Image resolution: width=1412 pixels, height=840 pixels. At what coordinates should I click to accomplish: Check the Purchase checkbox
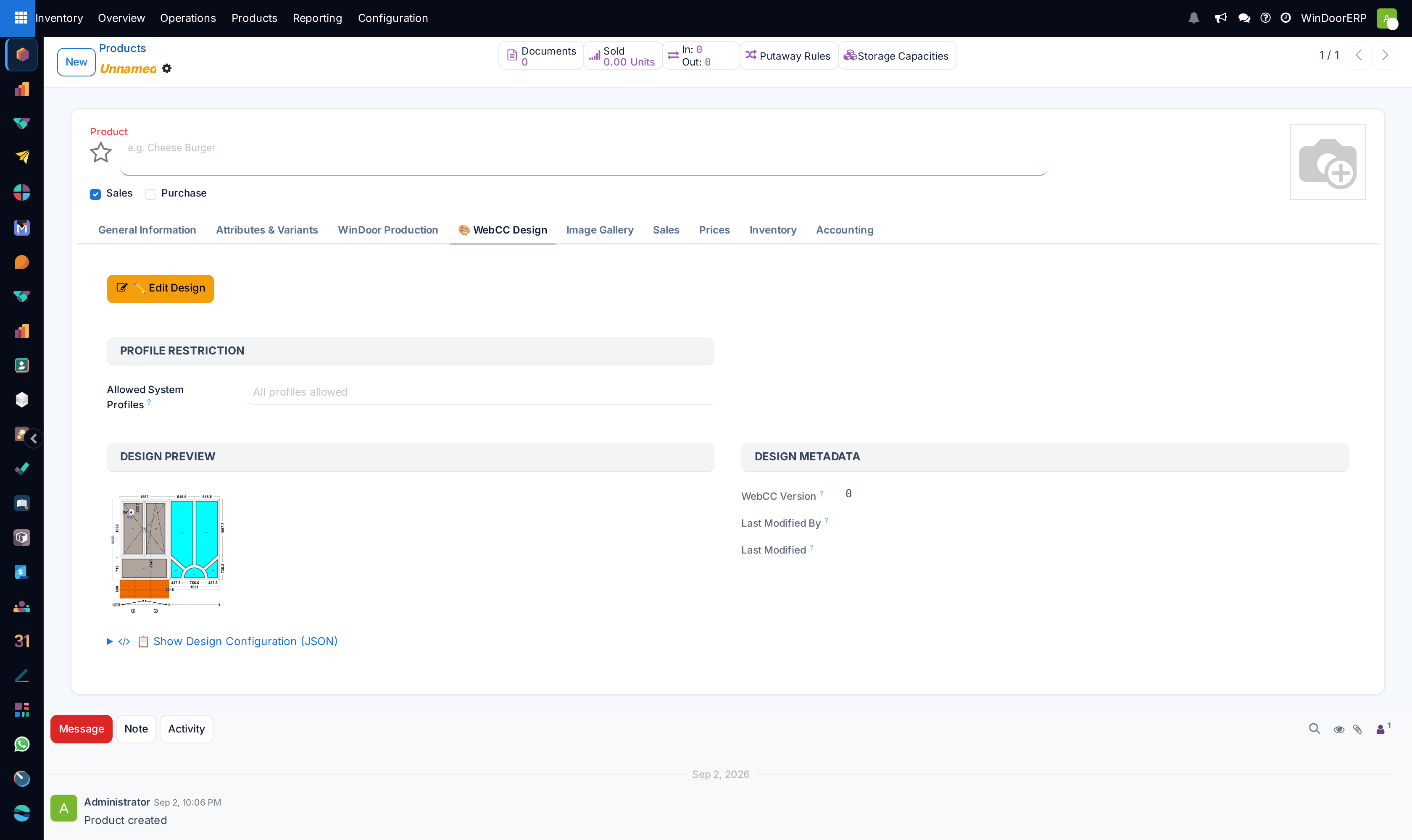click(x=151, y=194)
